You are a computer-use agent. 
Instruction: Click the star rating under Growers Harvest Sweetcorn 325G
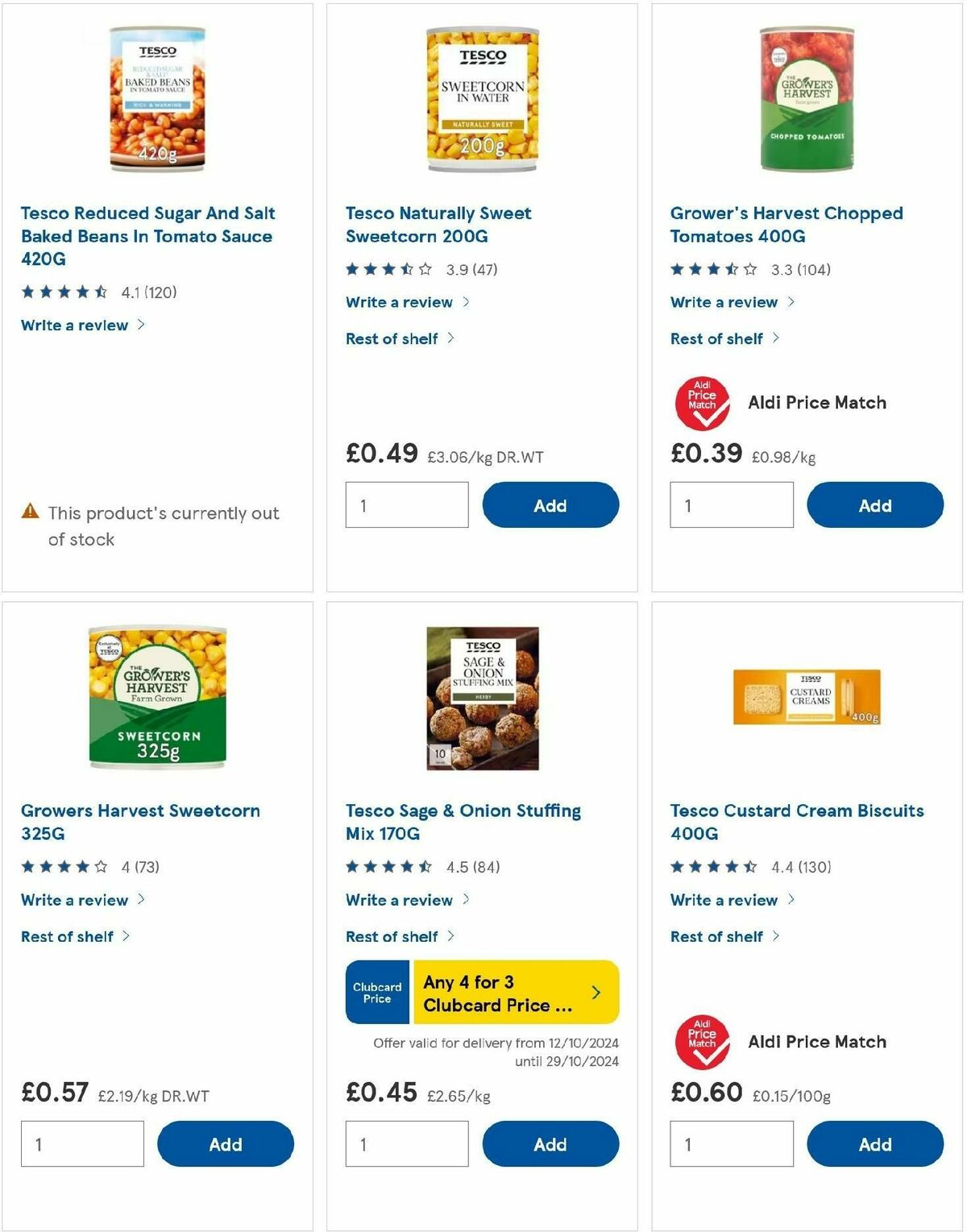click(x=62, y=867)
